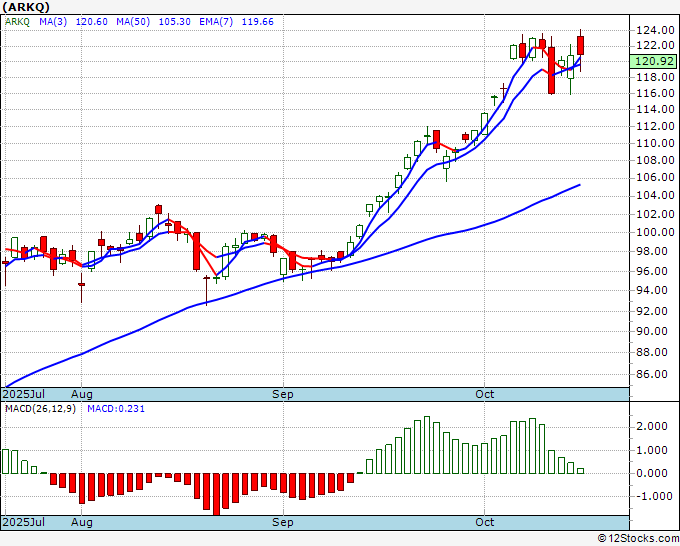Click the 106.00 price axis label
Image resolution: width=680 pixels, height=546 pixels.
click(655, 177)
